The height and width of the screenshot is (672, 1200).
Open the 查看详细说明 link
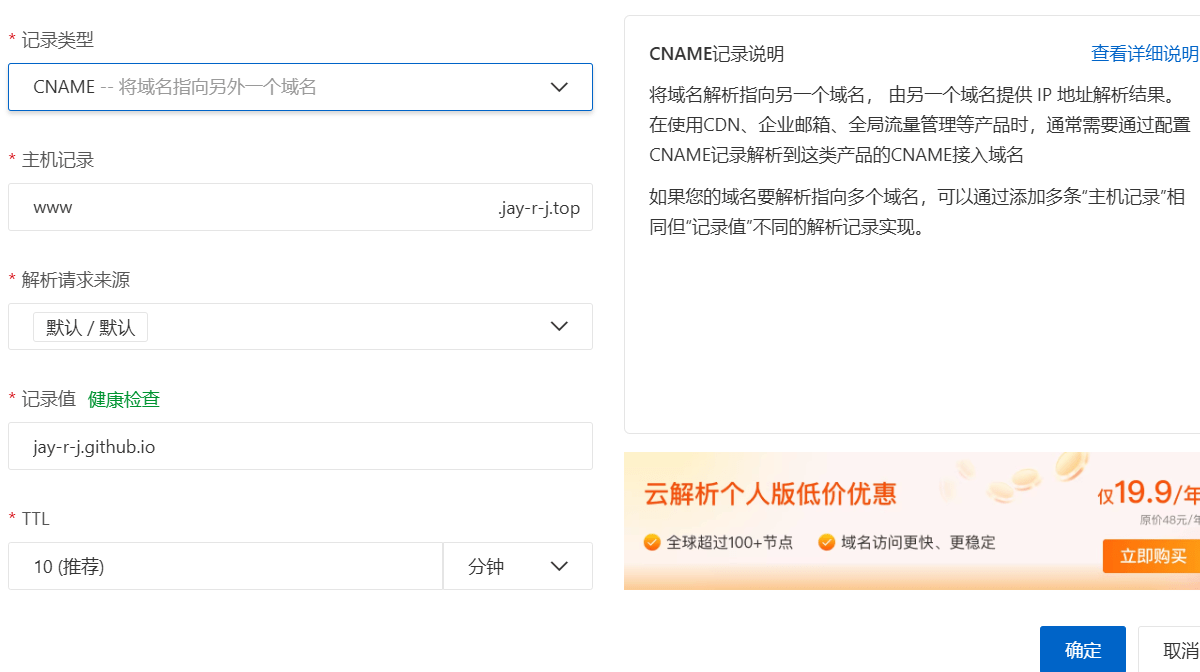pyautogui.click(x=1144, y=53)
